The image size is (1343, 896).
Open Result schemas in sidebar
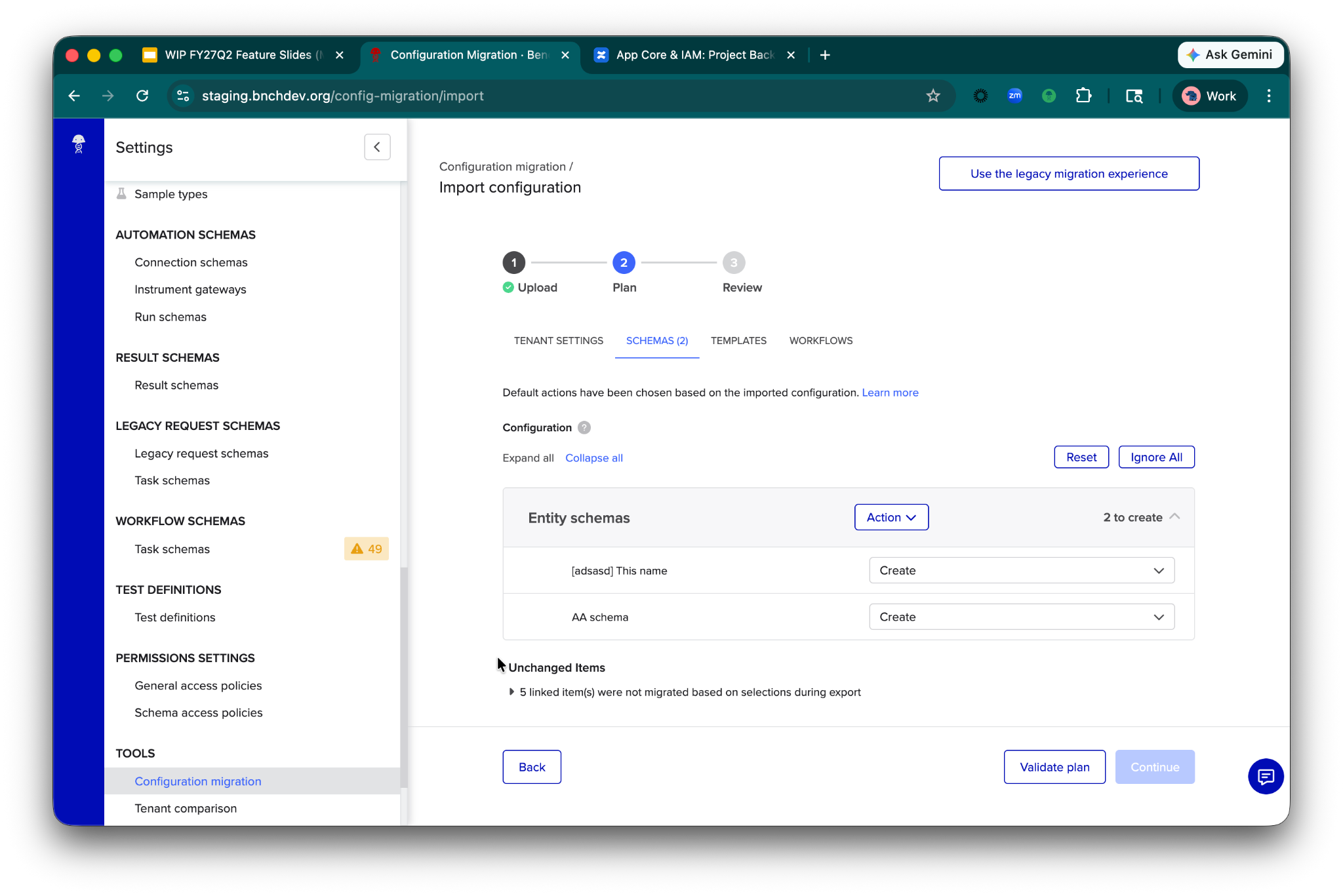point(176,385)
